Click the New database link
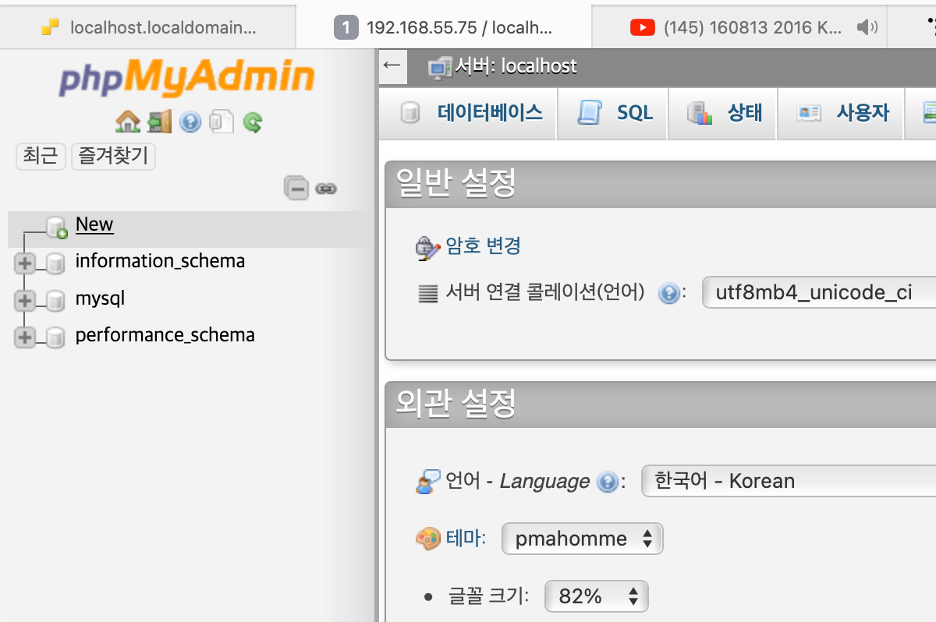 94,224
